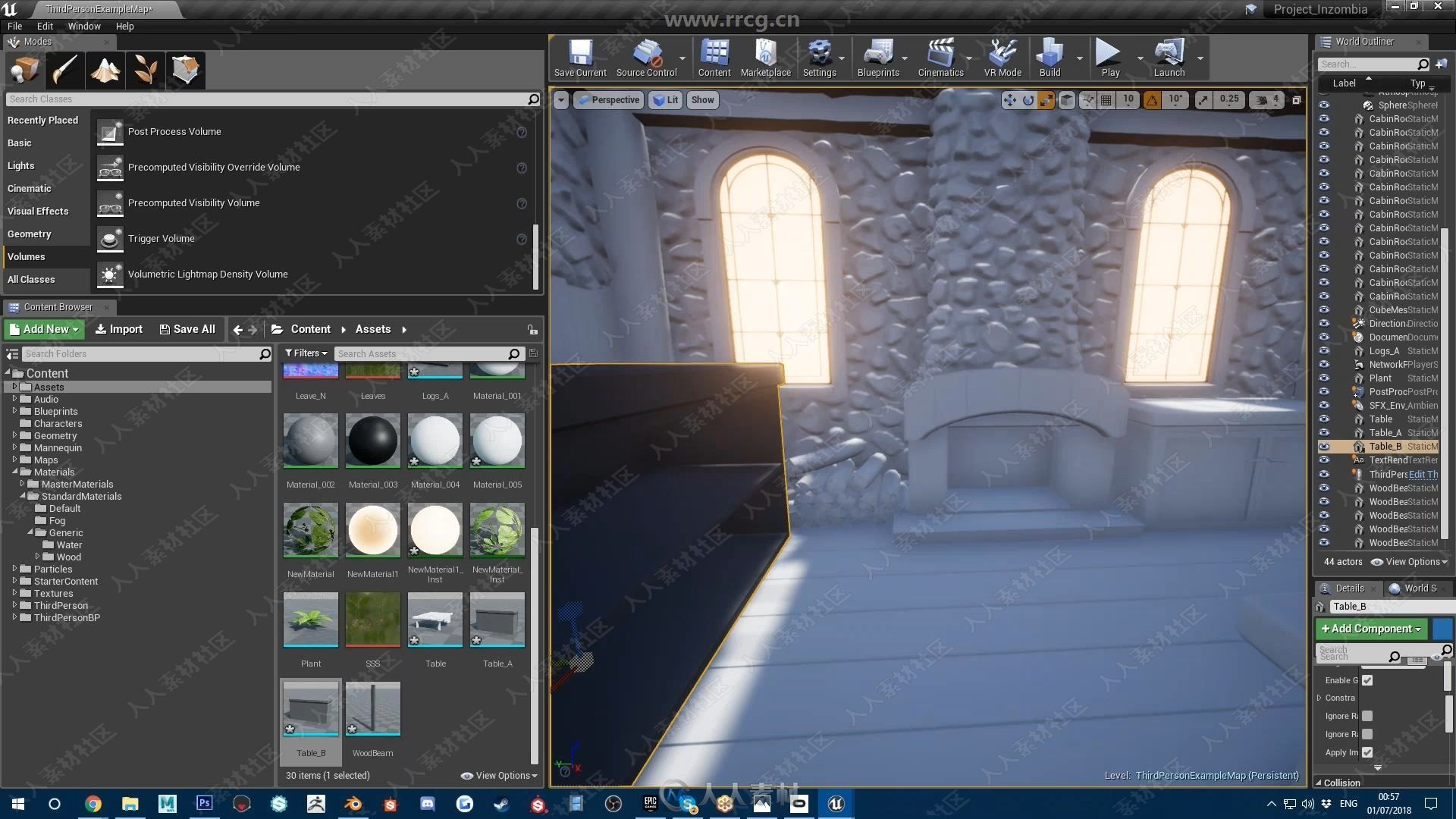Viewport: 1456px width, 819px height.
Task: Select the Foliage mode icon
Action: coord(145,70)
